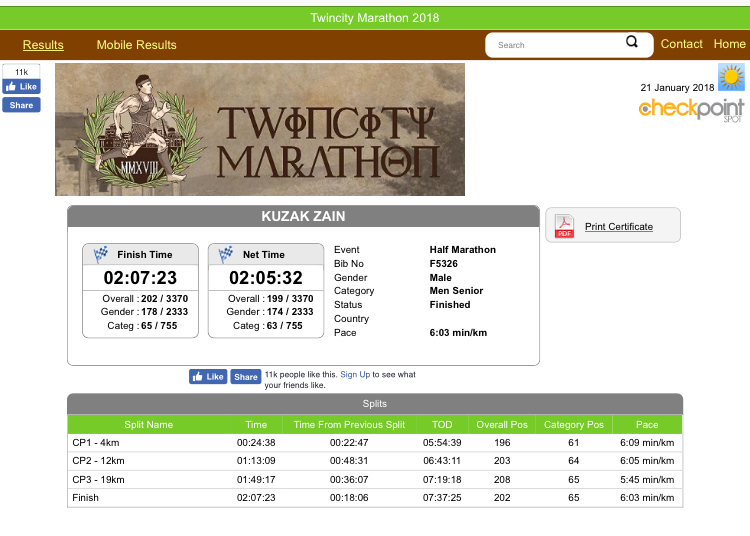
Task: Go to the Home page
Action: (x=729, y=44)
